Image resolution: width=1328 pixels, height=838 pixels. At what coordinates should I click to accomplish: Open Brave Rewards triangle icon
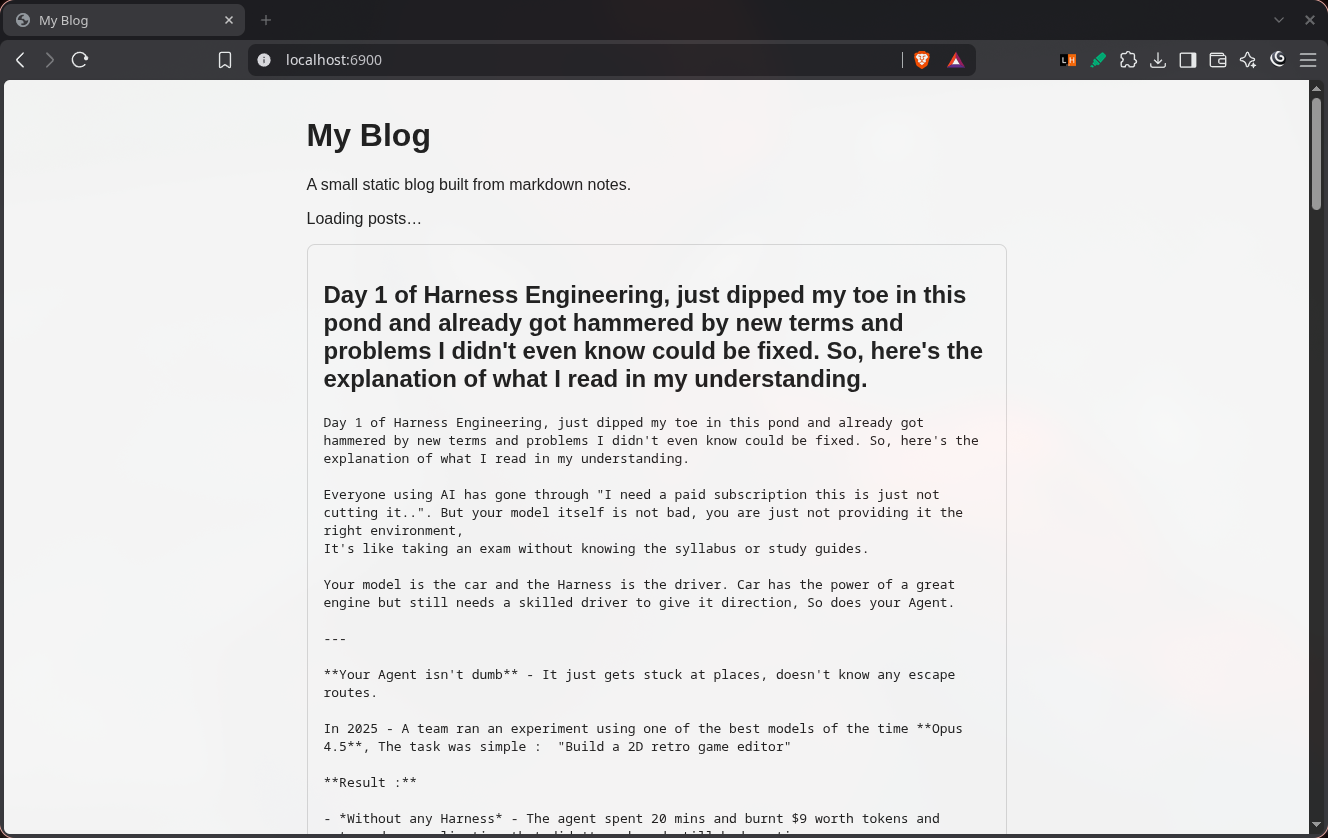[956, 60]
